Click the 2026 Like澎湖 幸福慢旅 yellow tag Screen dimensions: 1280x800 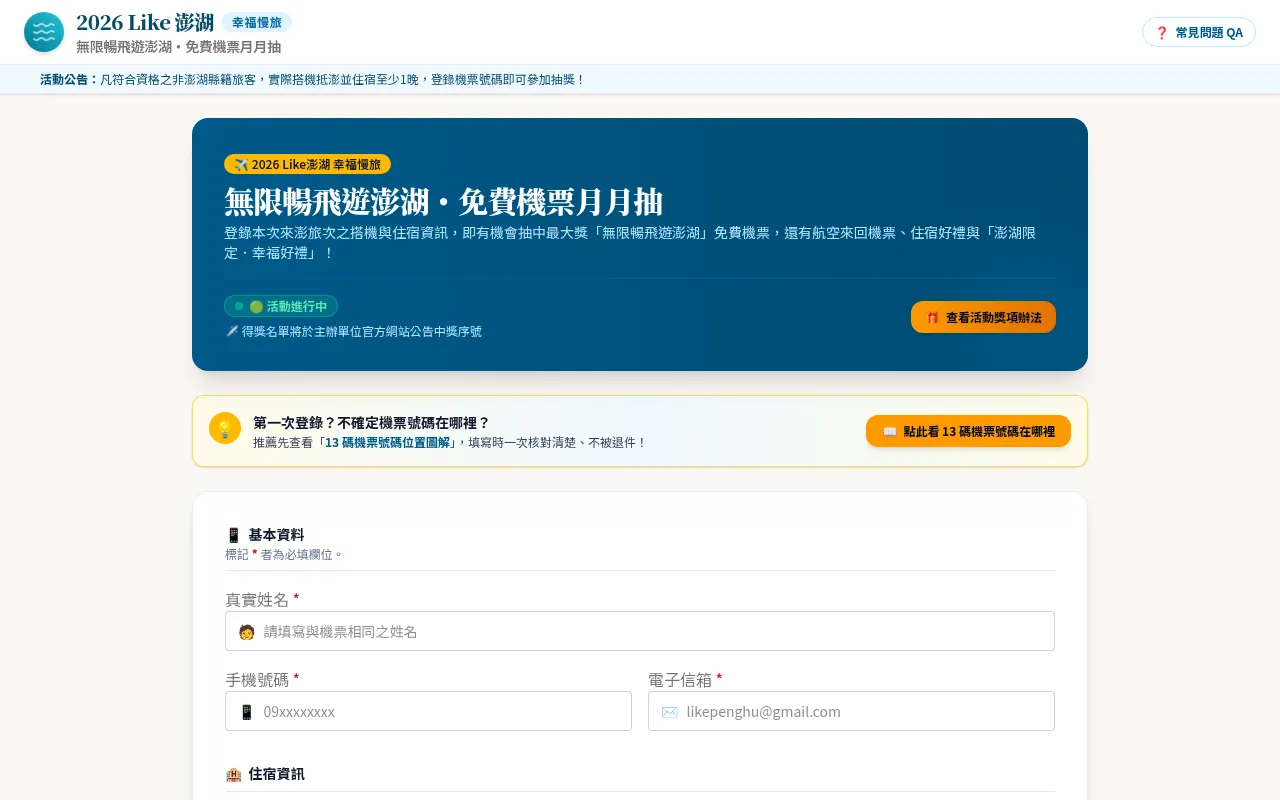coord(307,164)
